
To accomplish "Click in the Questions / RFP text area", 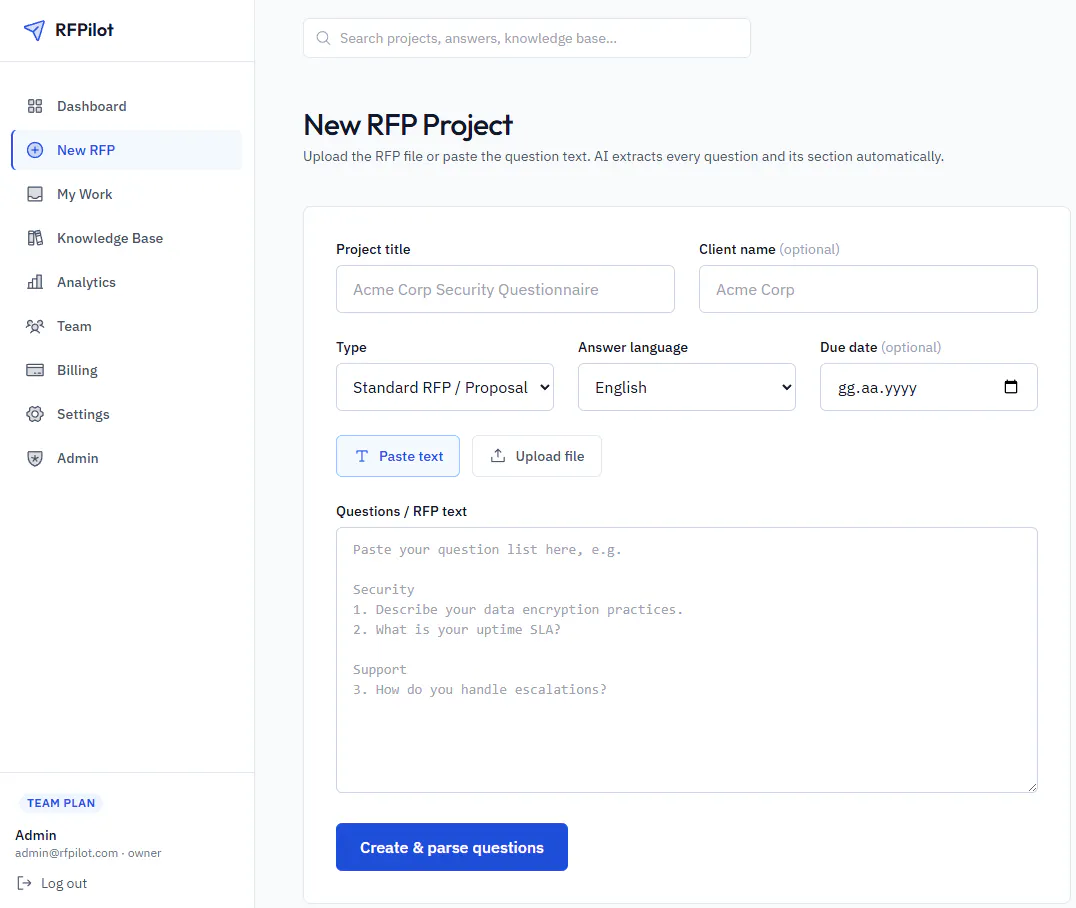I will pos(686,660).
